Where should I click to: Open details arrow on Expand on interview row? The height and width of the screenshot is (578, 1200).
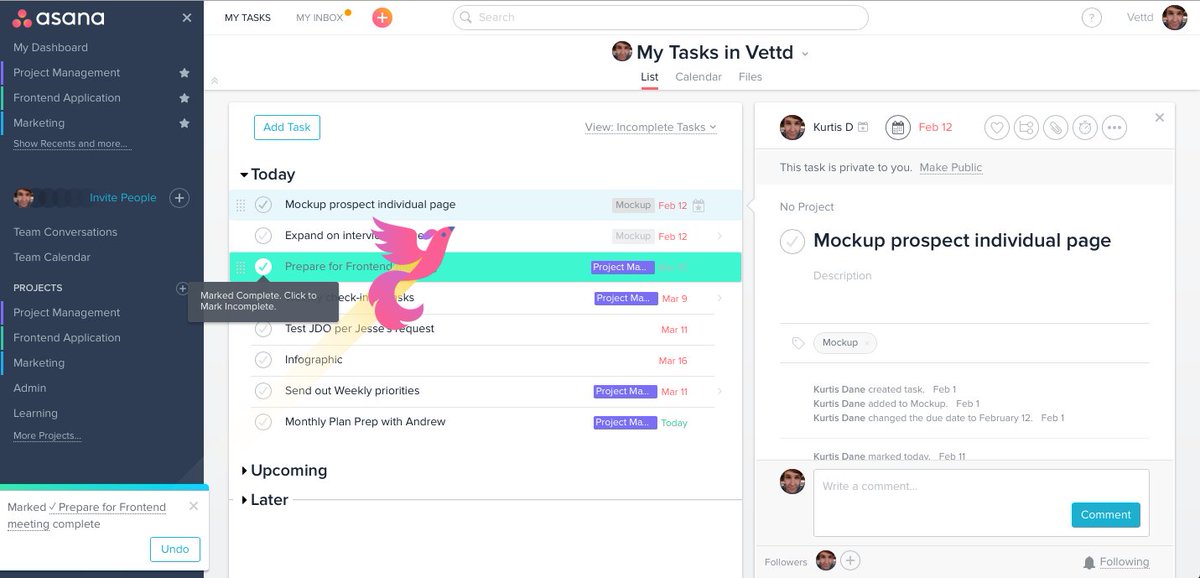[719, 237]
